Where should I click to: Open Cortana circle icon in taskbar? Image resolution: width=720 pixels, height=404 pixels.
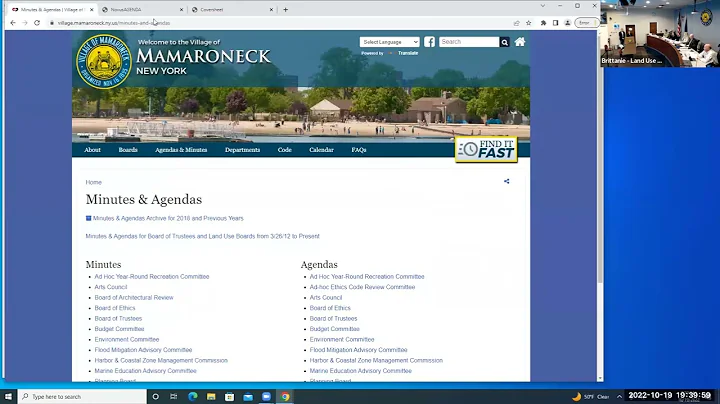tap(155, 396)
